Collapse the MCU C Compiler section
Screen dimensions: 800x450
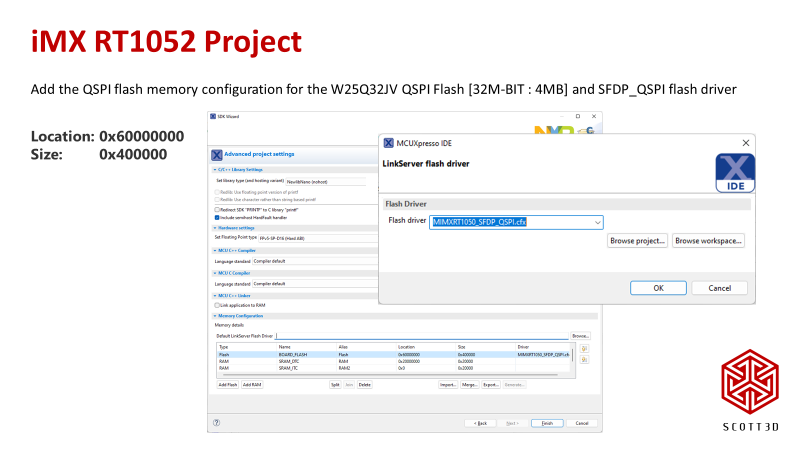click(215, 273)
